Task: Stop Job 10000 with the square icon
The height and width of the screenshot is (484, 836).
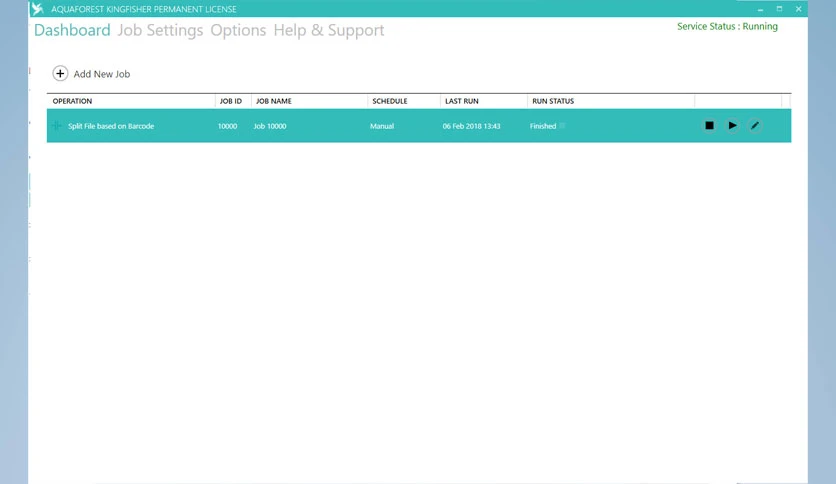Action: [709, 126]
